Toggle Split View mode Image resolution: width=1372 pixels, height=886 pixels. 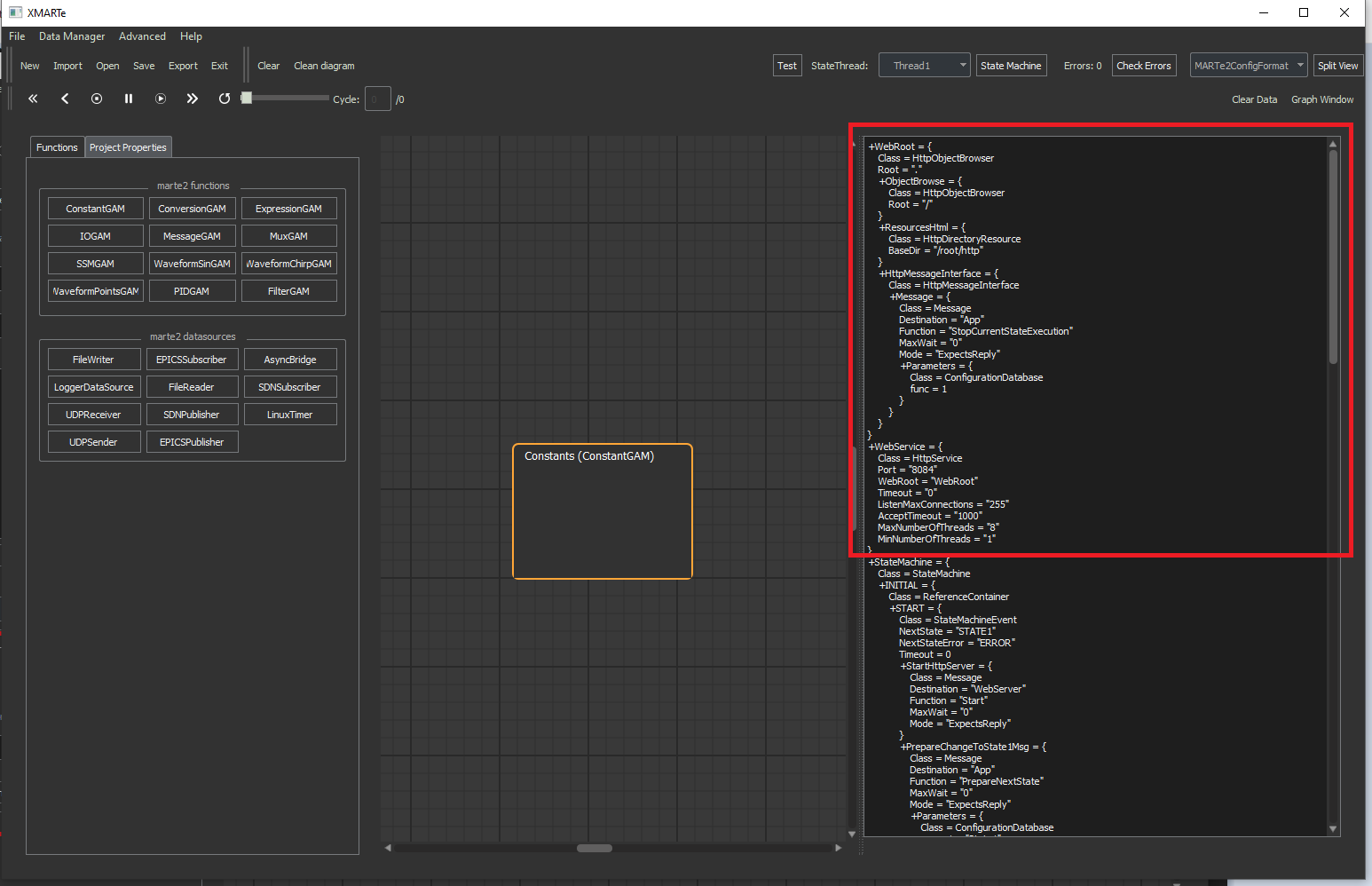(x=1338, y=65)
